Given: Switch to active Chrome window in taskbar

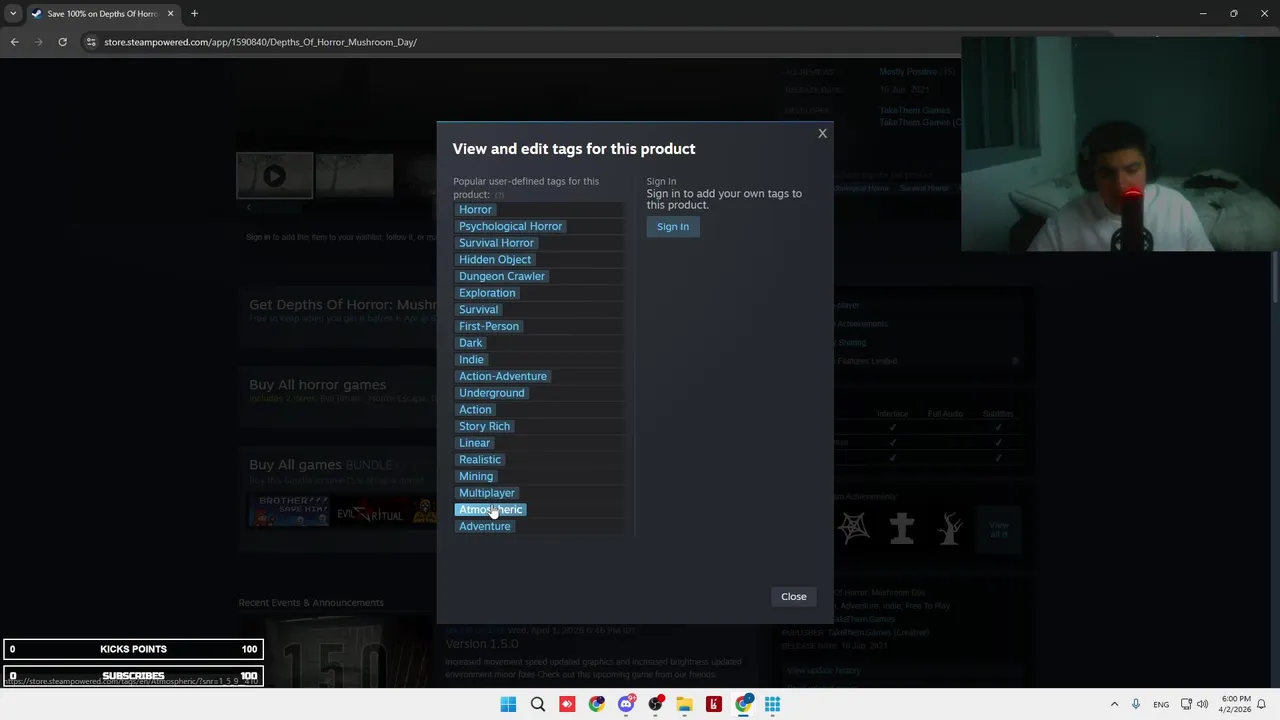Looking at the screenshot, I should (x=743, y=704).
